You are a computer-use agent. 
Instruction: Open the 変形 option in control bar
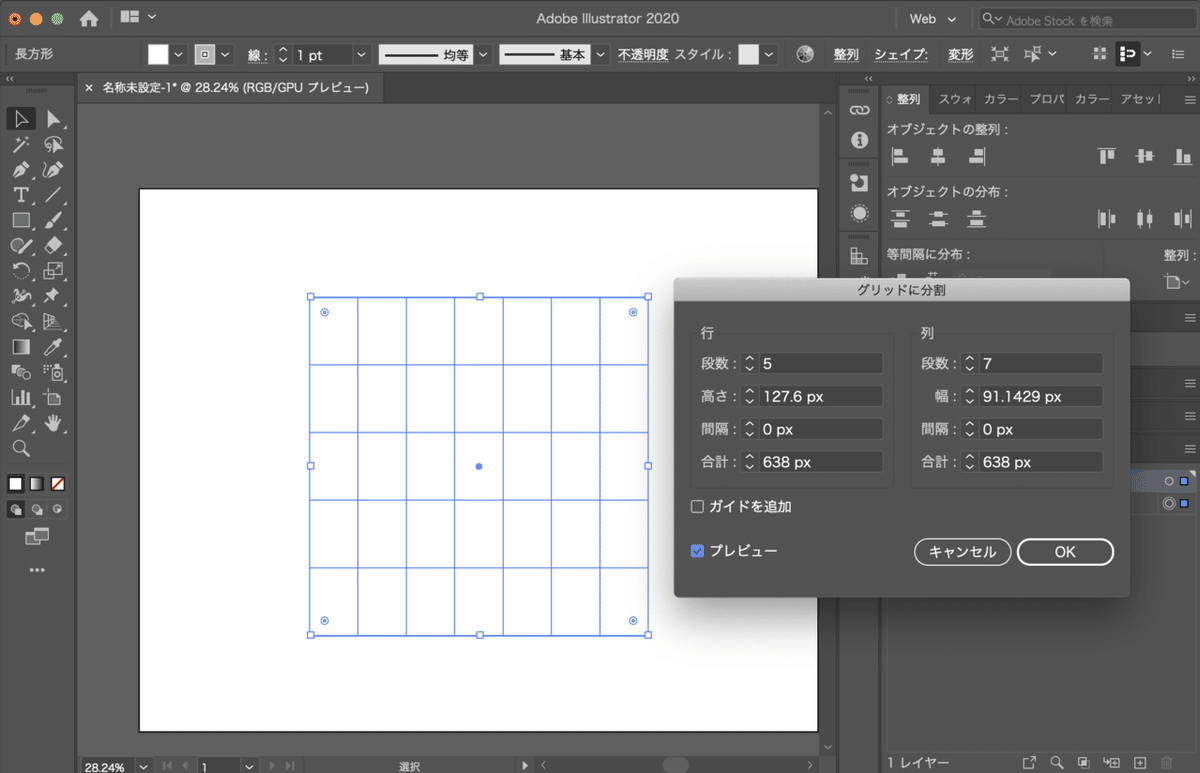pyautogui.click(x=960, y=55)
